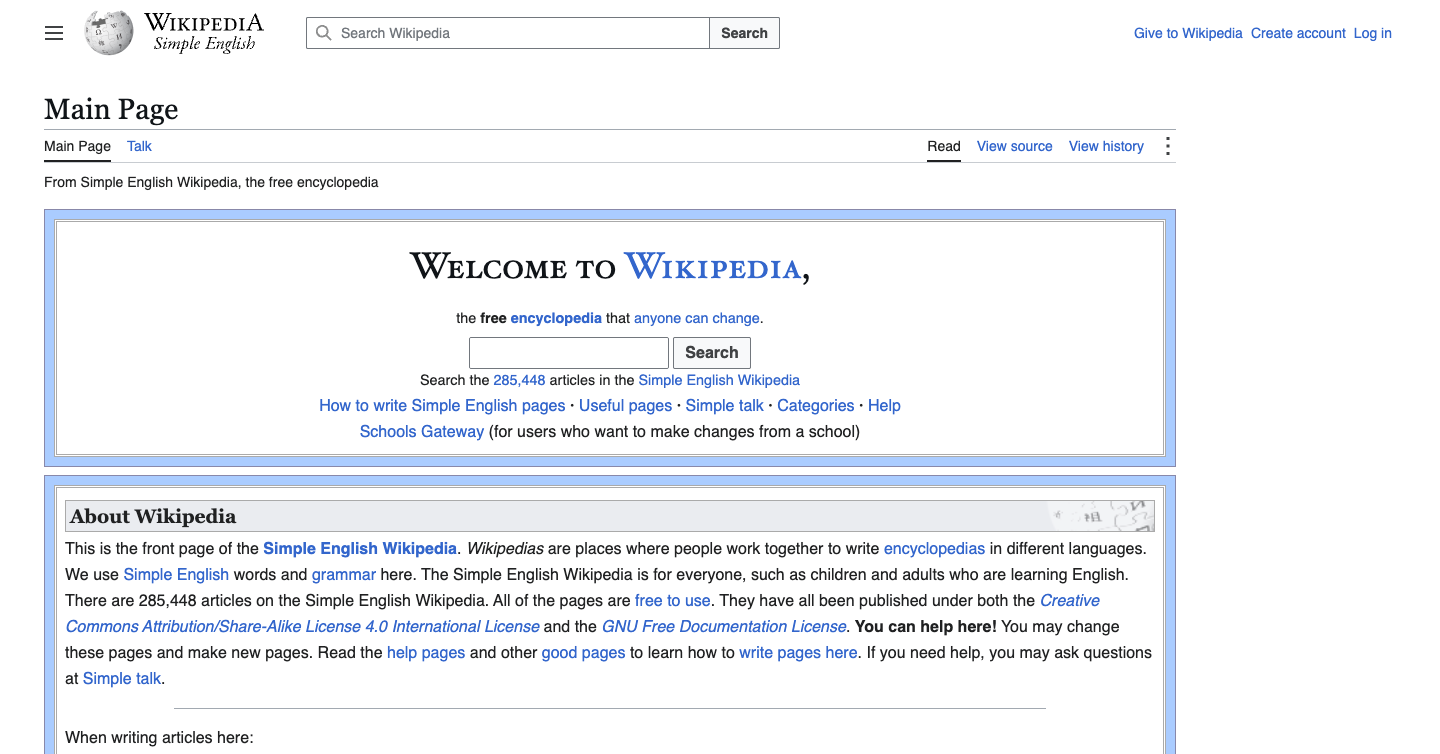Open the 'free to use' link

[673, 600]
